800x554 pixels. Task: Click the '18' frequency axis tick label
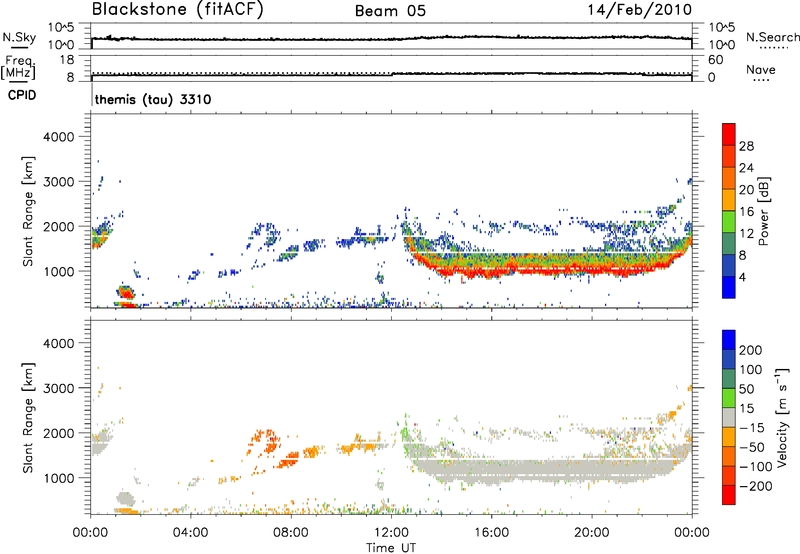pyautogui.click(x=67, y=60)
